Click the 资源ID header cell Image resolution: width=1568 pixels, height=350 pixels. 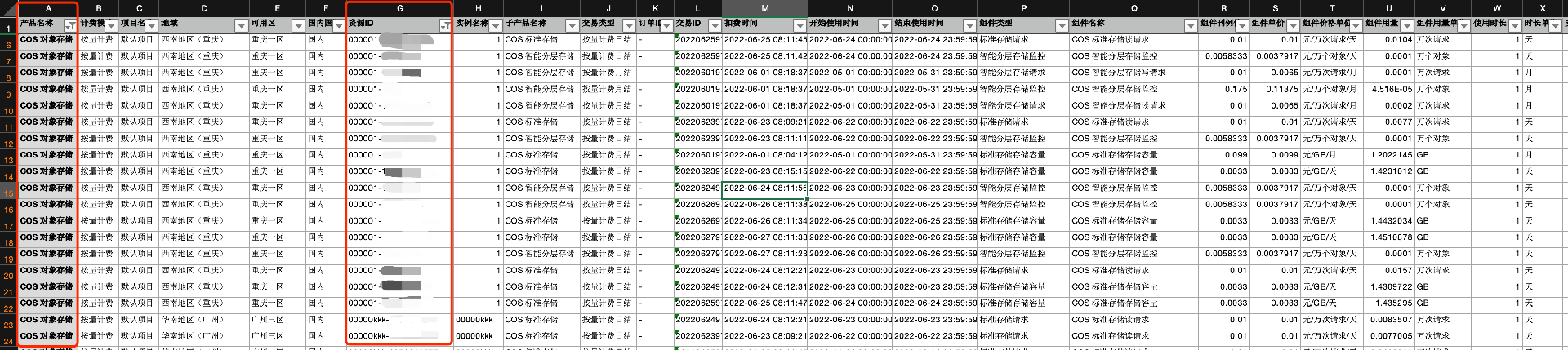[x=399, y=24]
